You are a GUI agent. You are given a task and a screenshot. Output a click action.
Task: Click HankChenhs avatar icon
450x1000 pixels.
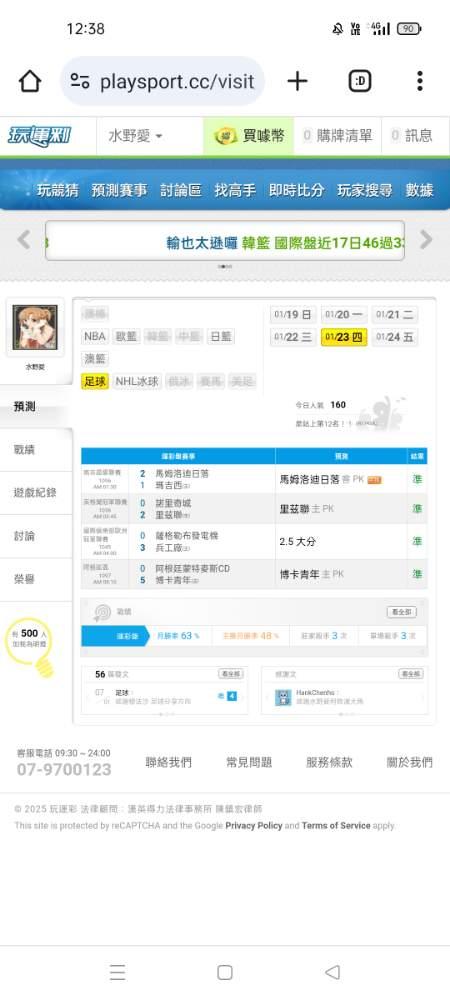[x=283, y=697]
